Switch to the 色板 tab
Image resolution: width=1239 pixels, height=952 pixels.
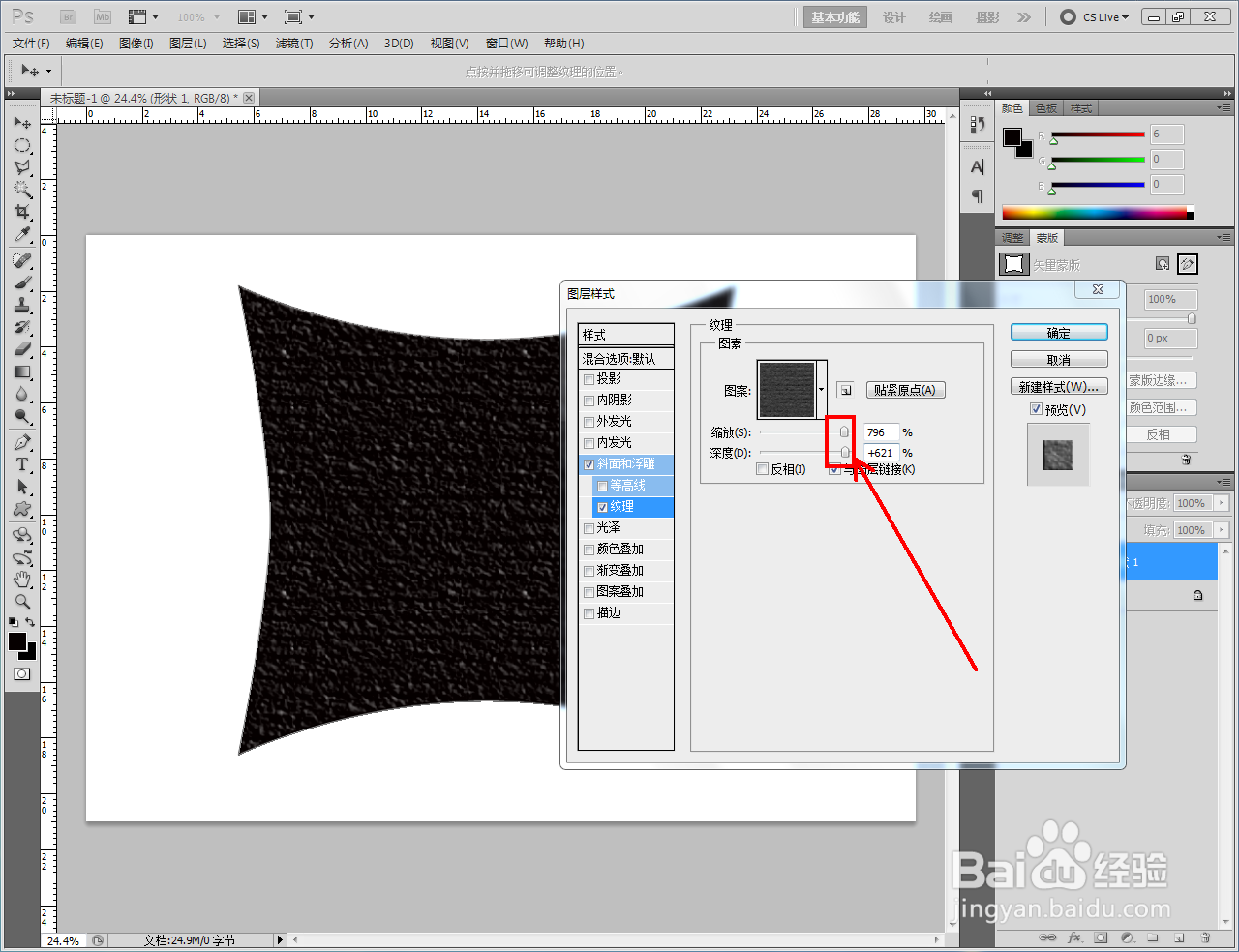click(x=1046, y=108)
